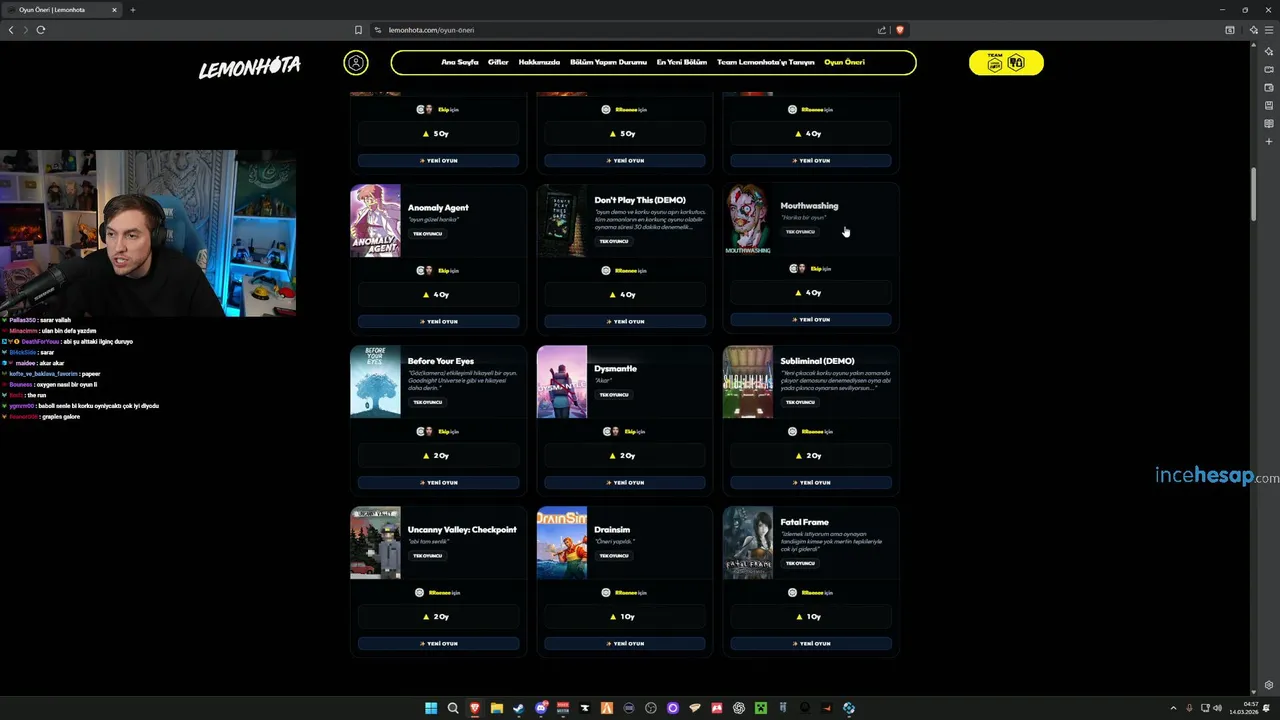Open the Fatal Frame cover thumbnail

tap(748, 543)
